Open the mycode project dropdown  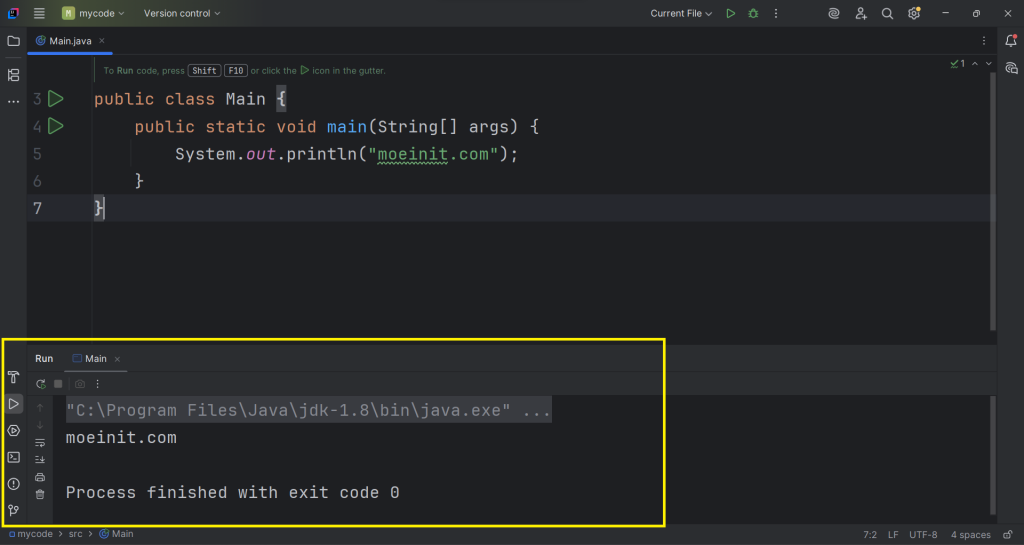[93, 13]
